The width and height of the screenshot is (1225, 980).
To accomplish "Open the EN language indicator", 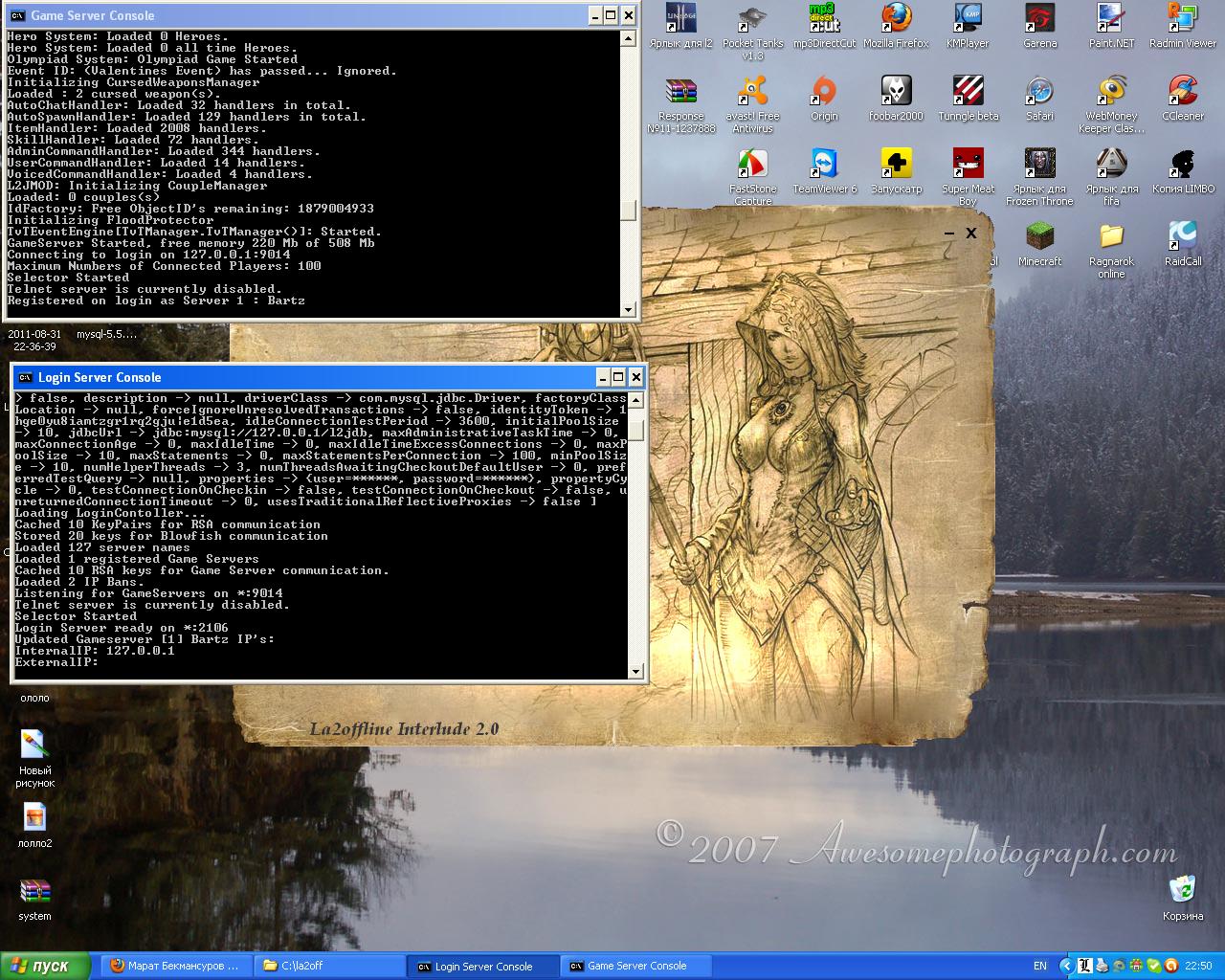I will tap(1039, 967).
